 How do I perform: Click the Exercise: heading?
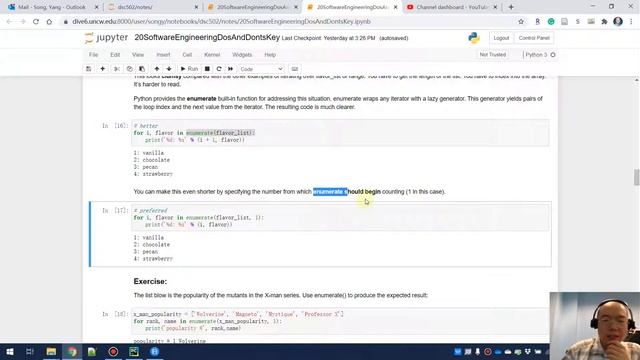(x=150, y=282)
